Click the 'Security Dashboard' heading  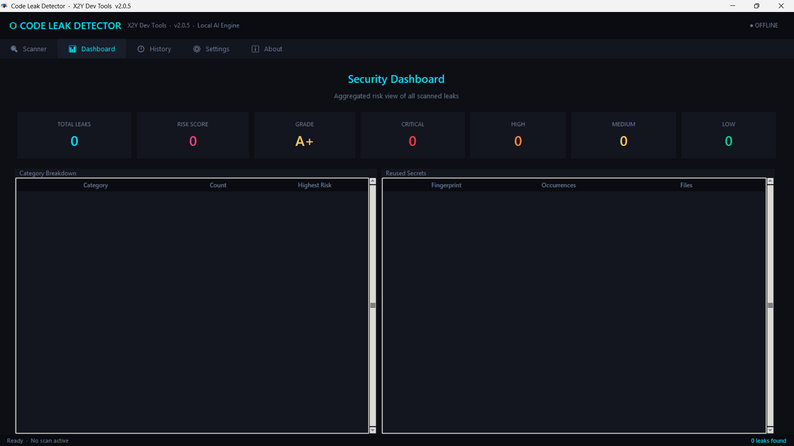[396, 79]
